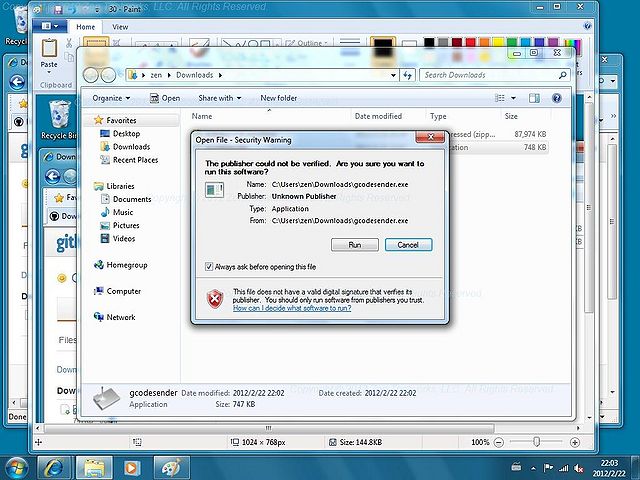Click the Explorer forward arrow button
640x480 pixels.
pyautogui.click(x=108, y=75)
